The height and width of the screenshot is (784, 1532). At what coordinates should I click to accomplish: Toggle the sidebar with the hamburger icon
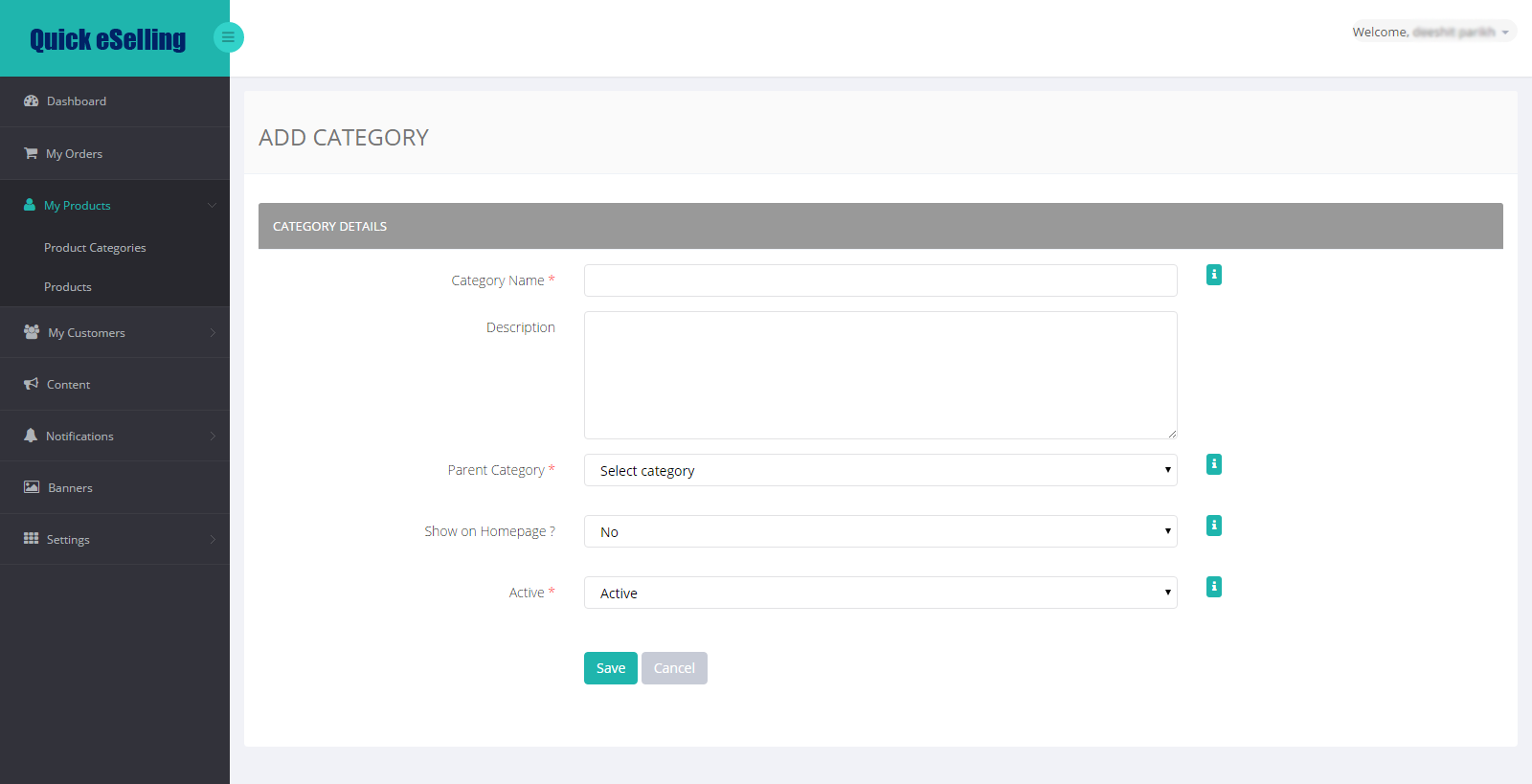point(228,37)
